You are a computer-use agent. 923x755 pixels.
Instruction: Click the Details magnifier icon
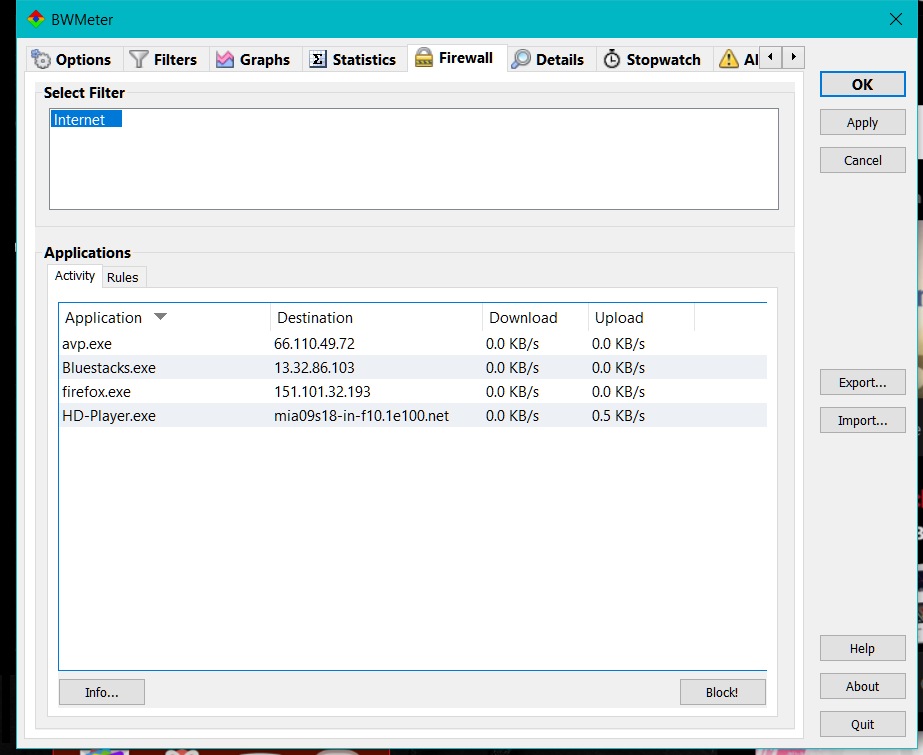point(521,59)
